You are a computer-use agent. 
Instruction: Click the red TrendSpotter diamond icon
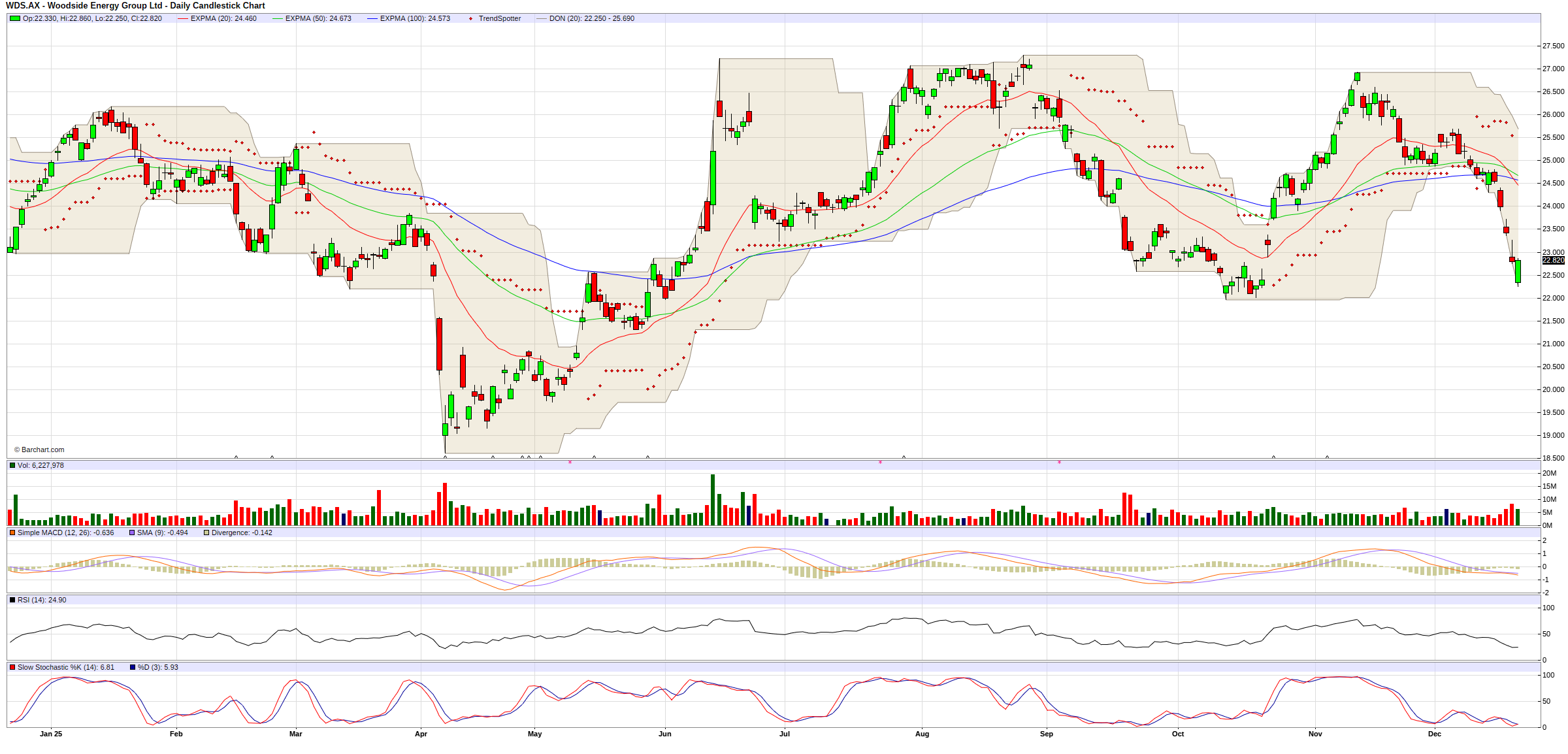pyautogui.click(x=470, y=18)
